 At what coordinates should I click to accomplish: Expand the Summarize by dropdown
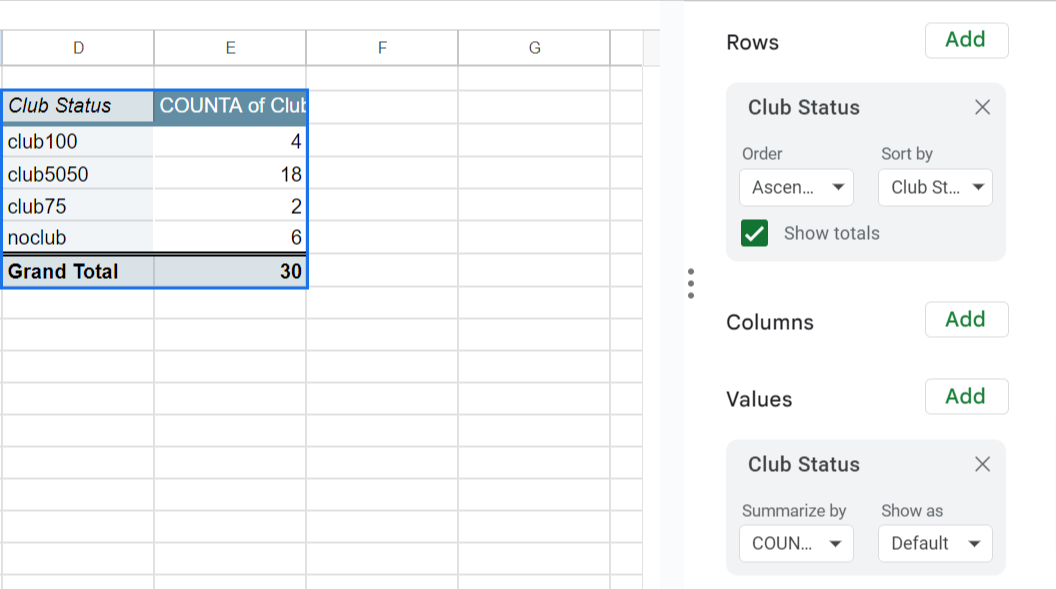796,543
